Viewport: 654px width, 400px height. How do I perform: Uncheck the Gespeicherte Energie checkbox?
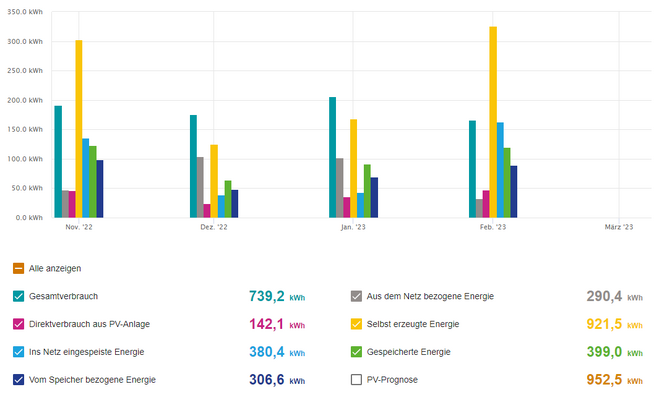click(x=356, y=352)
